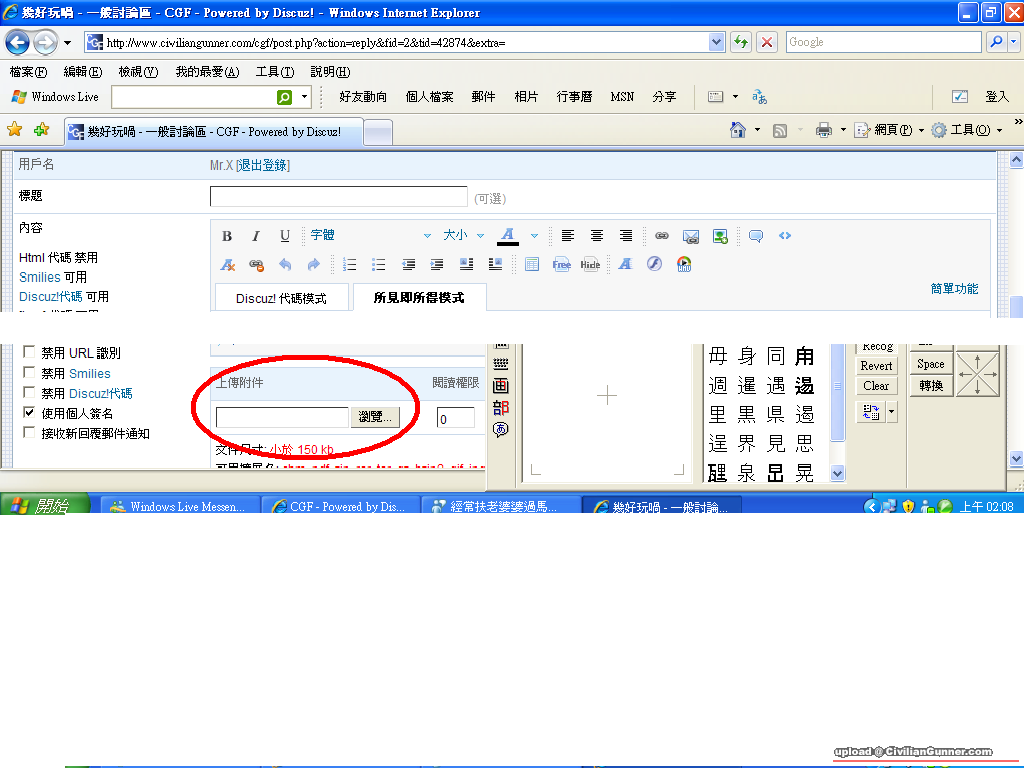The image size is (1024, 768).
Task: Enable the 禁用 URL 識別 checkbox
Action: coord(29,353)
